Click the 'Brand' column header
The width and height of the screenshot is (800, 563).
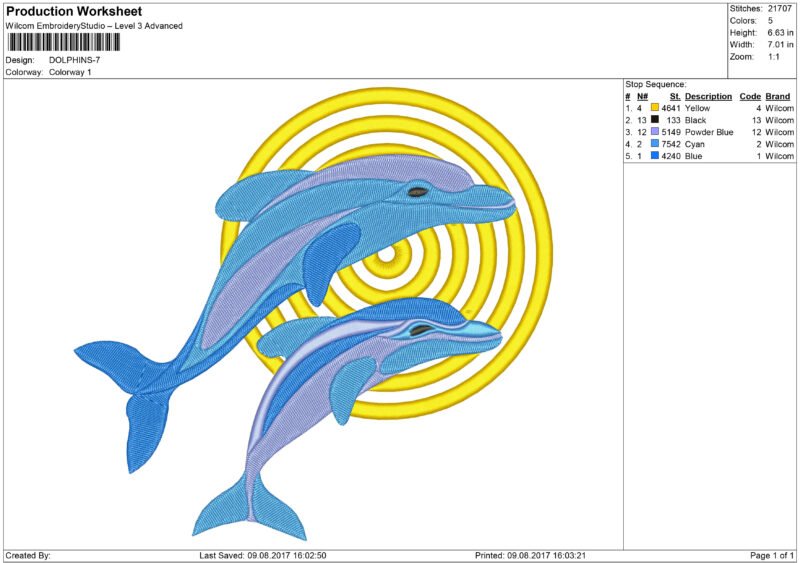coord(778,96)
